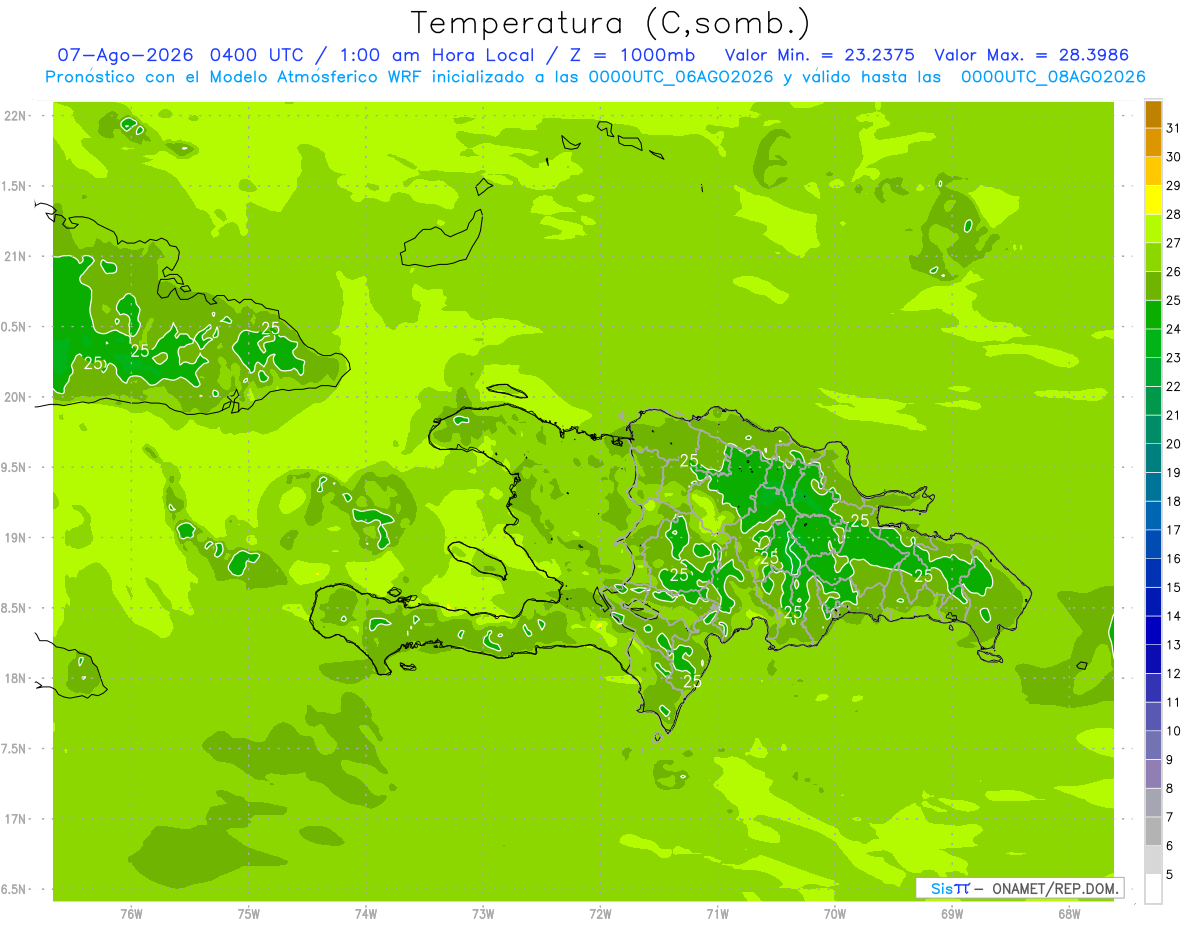
Task: Click the "72W" longitude label
Action: [600, 914]
